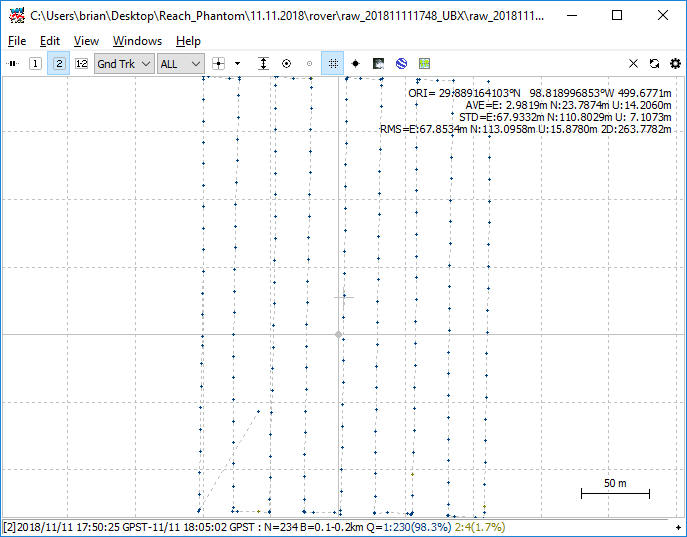Click the green map view icon

(424, 63)
